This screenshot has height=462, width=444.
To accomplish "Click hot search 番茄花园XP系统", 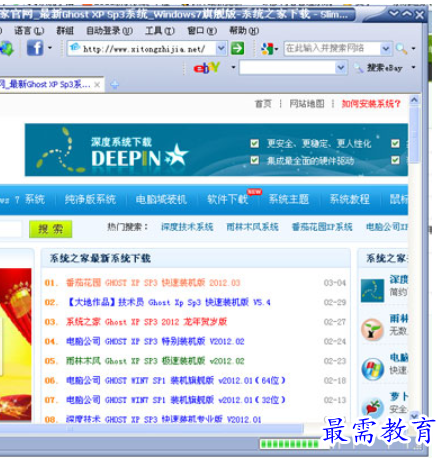I will point(322,227).
